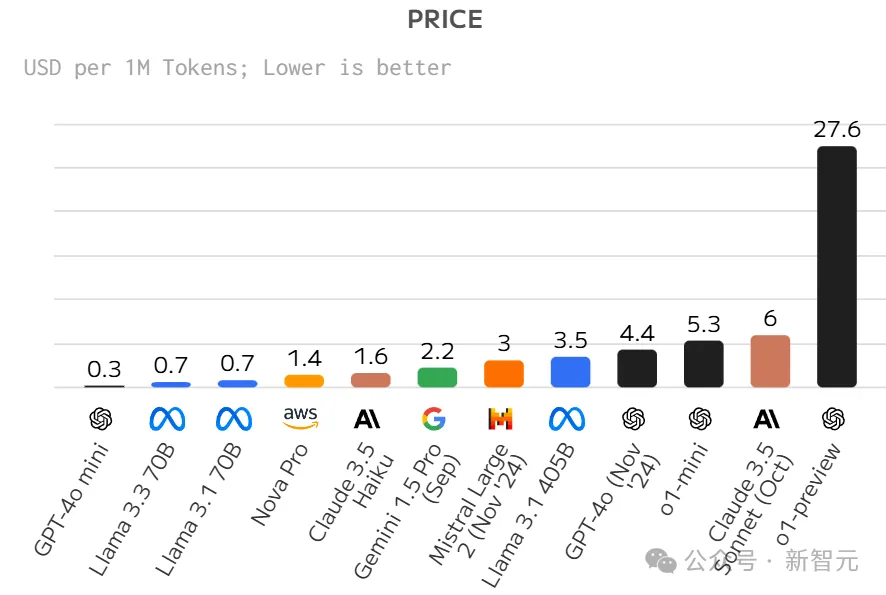Click the 27.6 value label

(837, 129)
